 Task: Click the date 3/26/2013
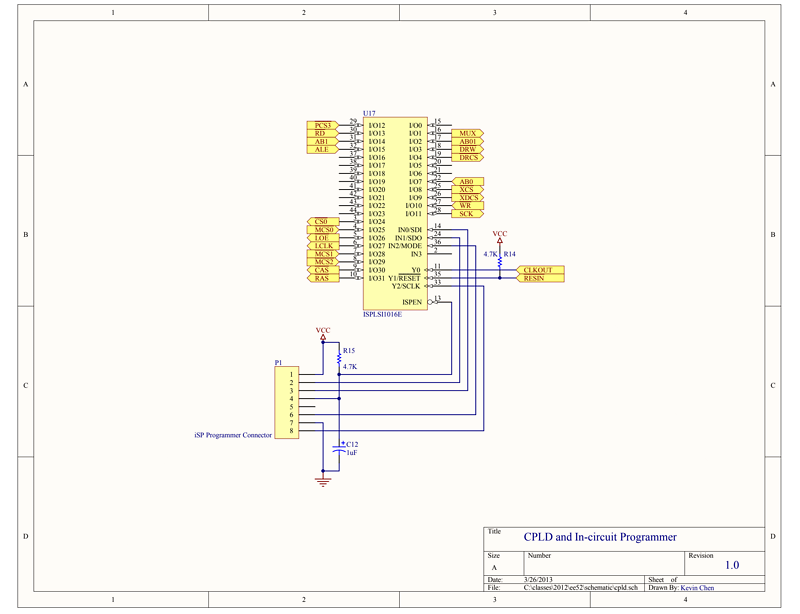coord(538,580)
